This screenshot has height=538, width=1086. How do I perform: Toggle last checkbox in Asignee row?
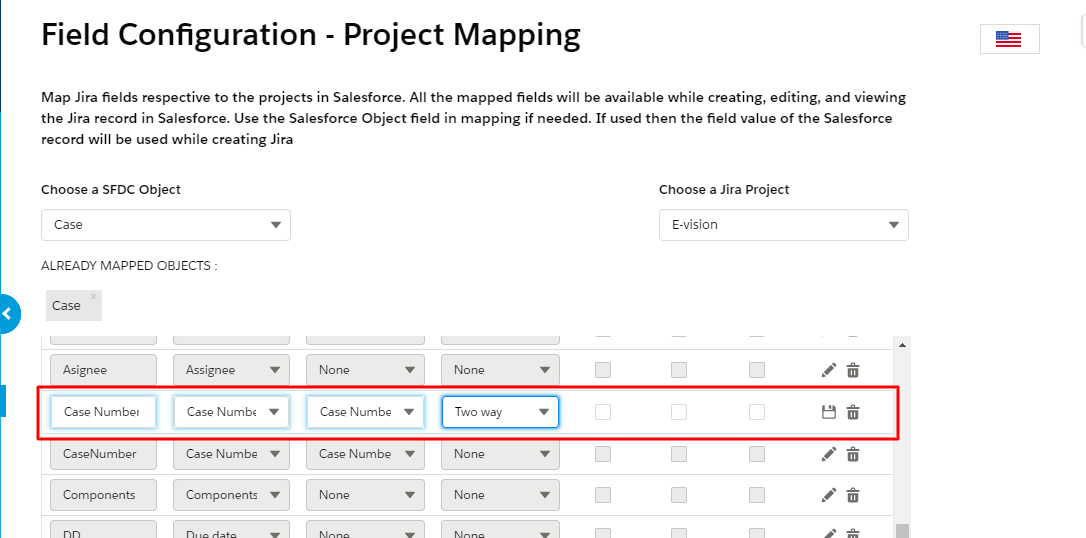(757, 370)
